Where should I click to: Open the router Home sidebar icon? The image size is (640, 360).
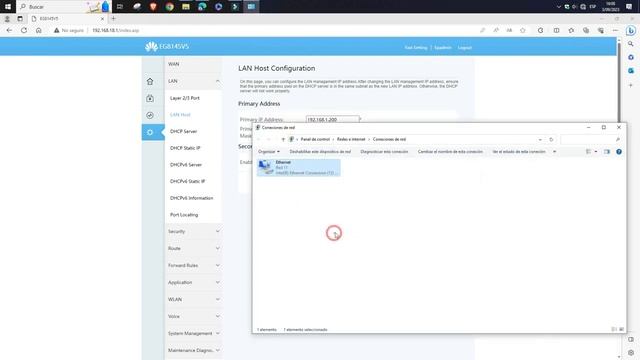pyautogui.click(x=150, y=81)
